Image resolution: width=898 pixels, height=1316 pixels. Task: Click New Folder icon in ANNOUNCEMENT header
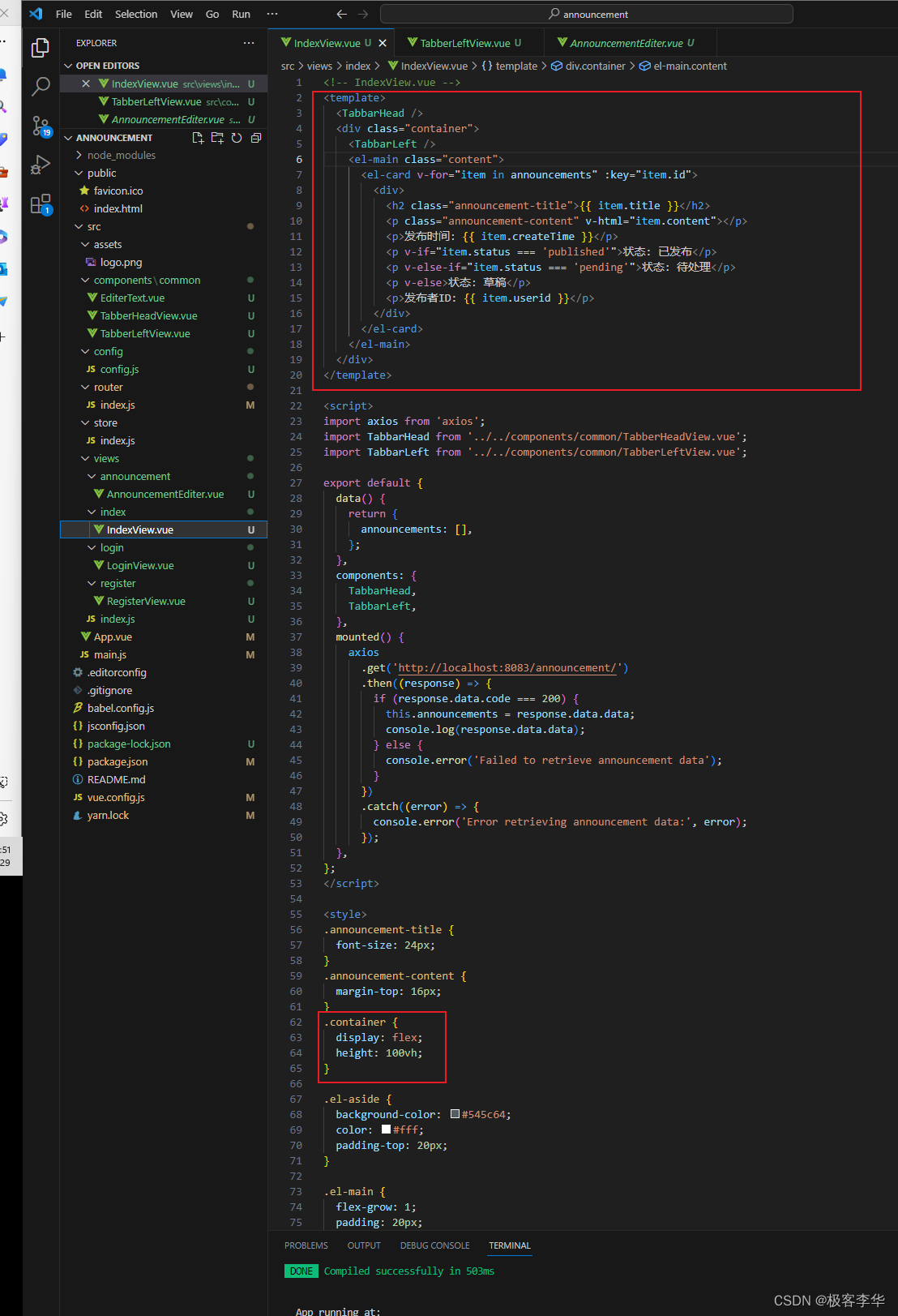coord(217,138)
